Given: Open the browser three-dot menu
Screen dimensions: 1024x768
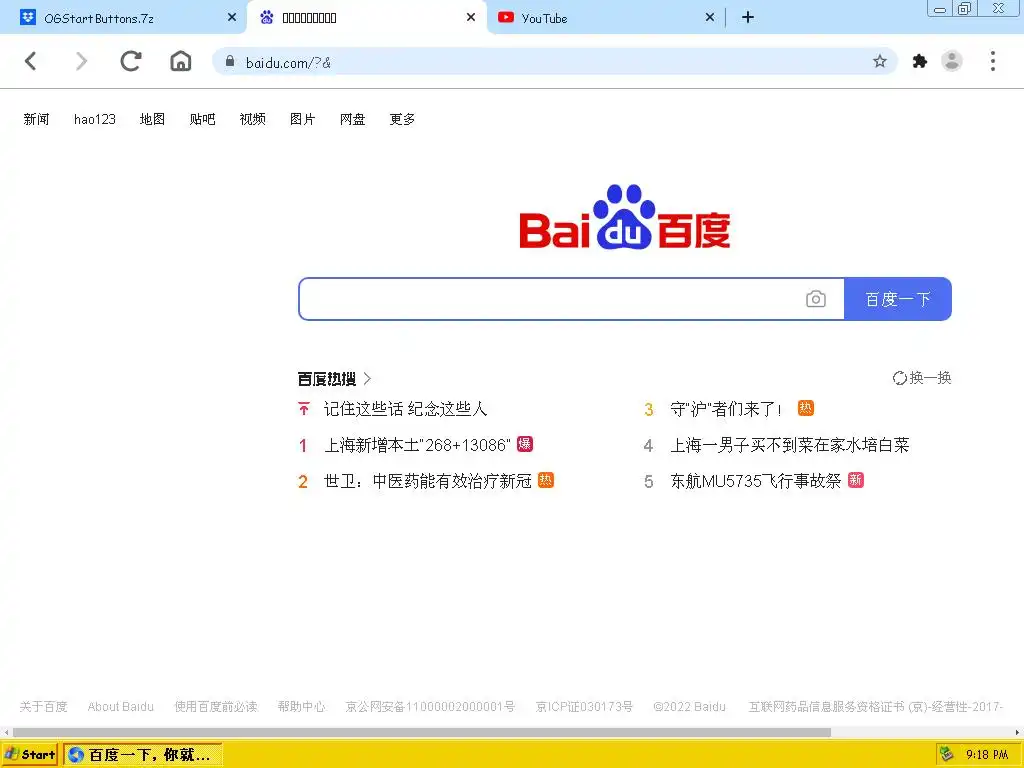Looking at the screenshot, I should pos(993,61).
